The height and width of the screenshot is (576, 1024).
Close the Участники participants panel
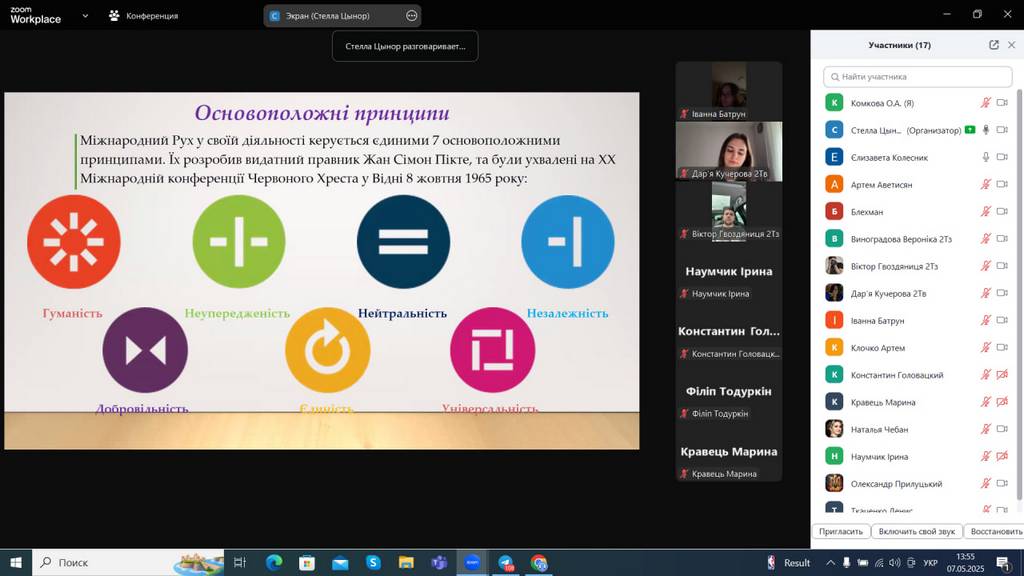click(1012, 45)
